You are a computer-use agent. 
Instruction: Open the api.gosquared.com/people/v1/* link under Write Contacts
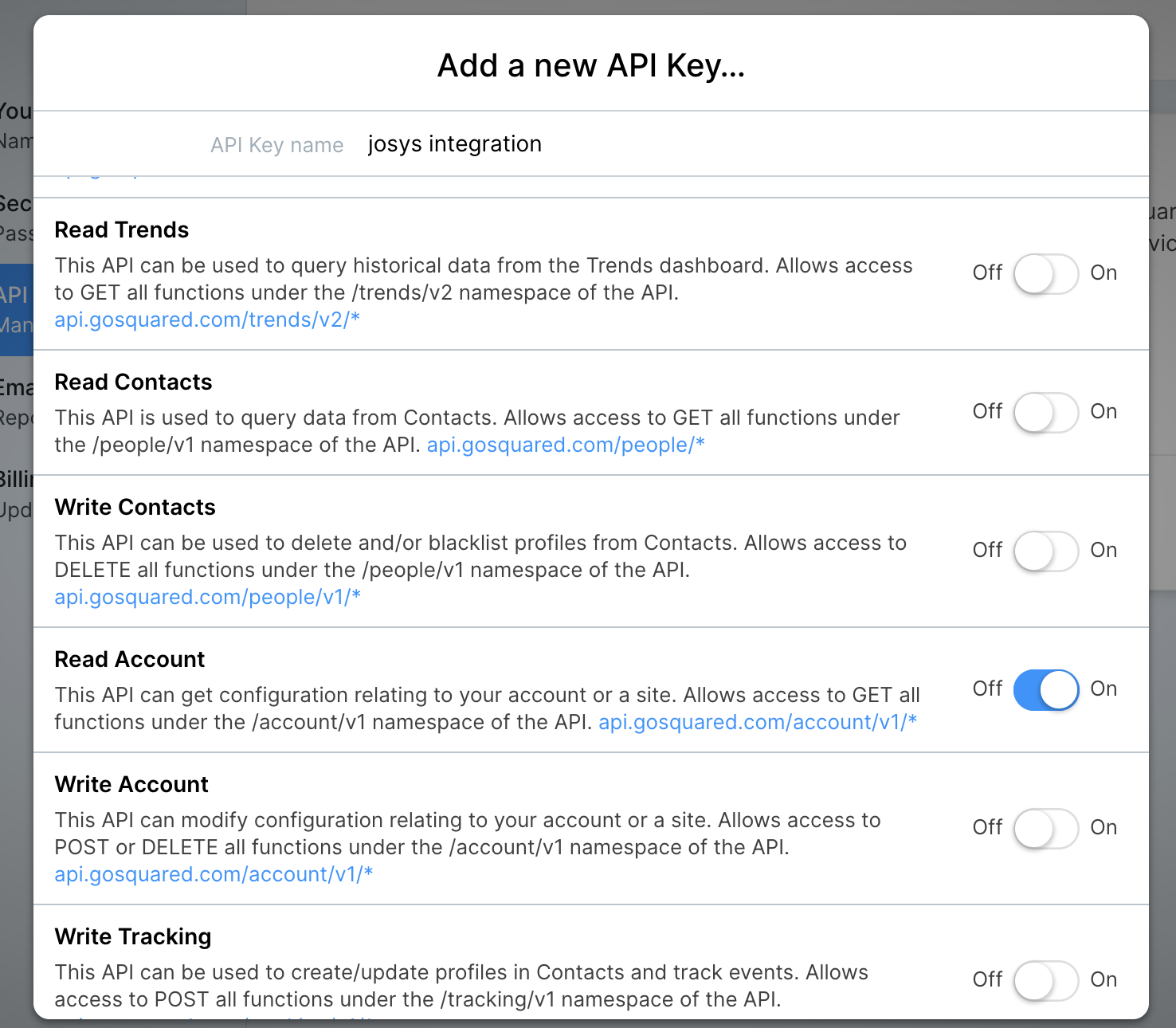click(x=207, y=597)
